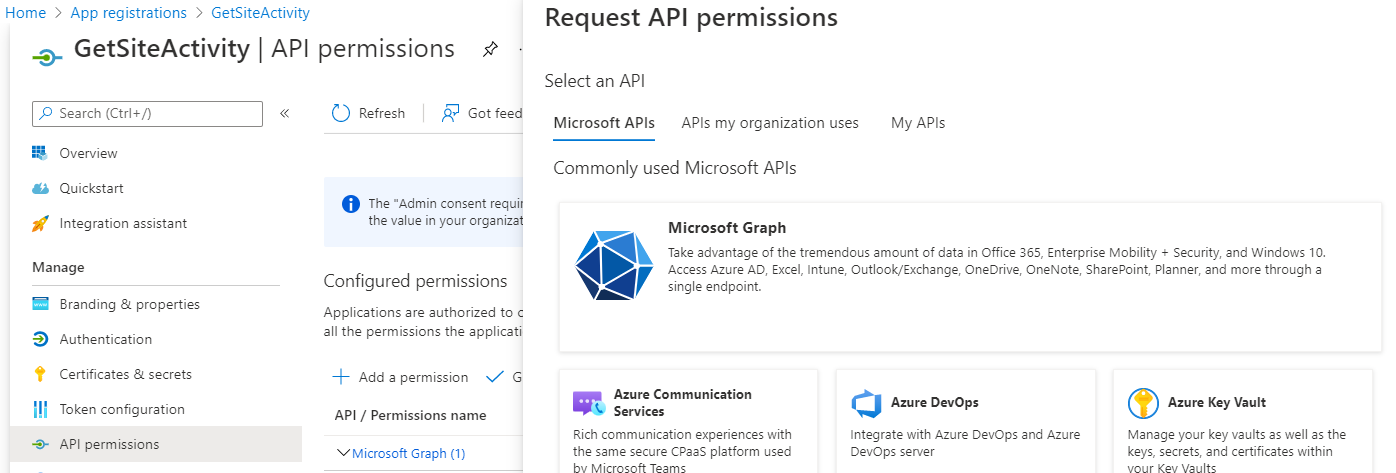The height and width of the screenshot is (473, 1396).
Task: Focus the Search (Ctrl+/) input field
Action: pyautogui.click(x=148, y=113)
